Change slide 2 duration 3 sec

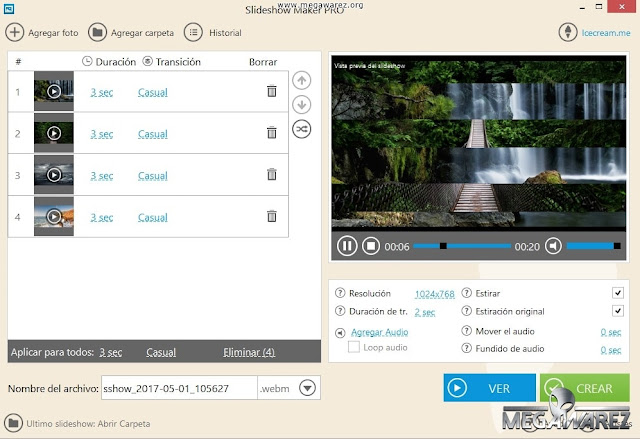click(102, 134)
